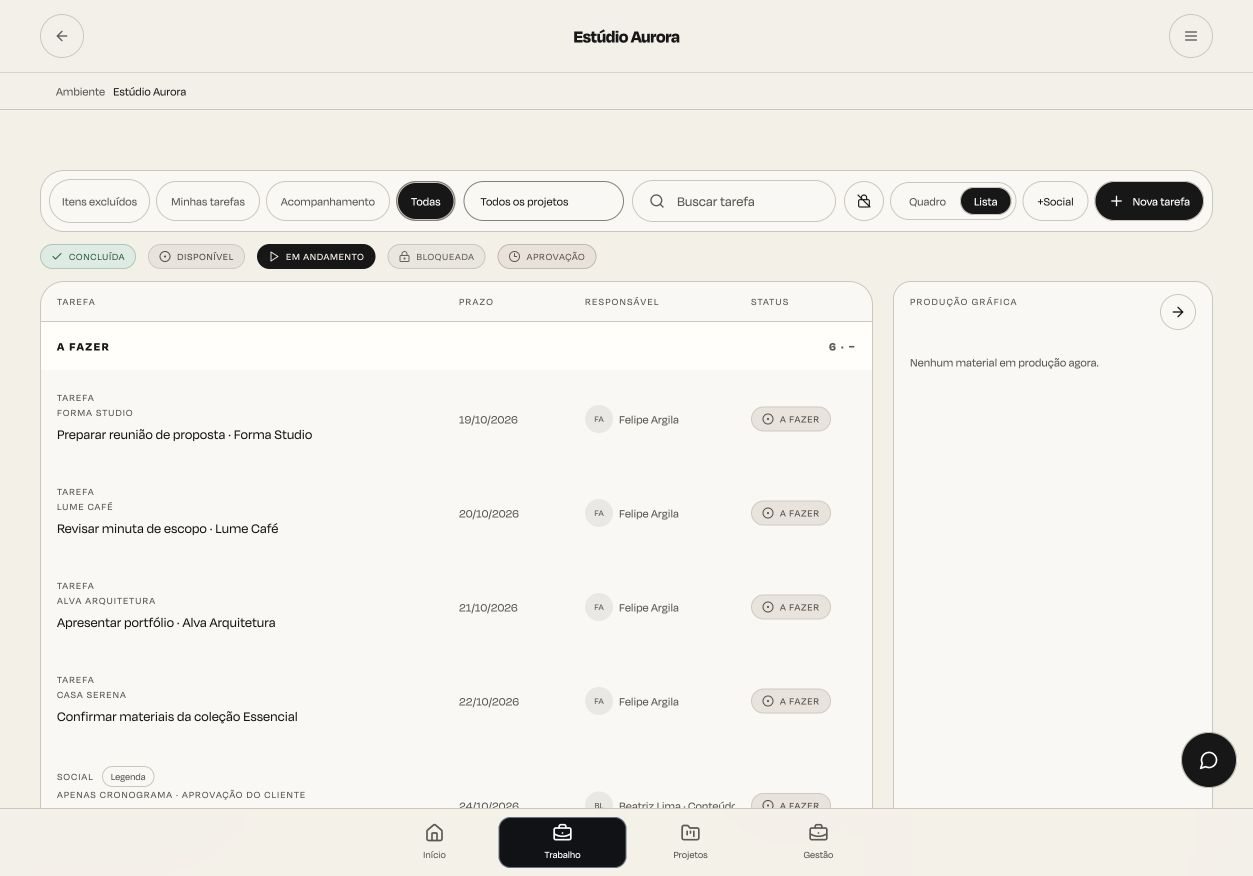Viewport: 1253px width, 876px height.
Task: Click the search magnifier icon
Action: [657, 201]
